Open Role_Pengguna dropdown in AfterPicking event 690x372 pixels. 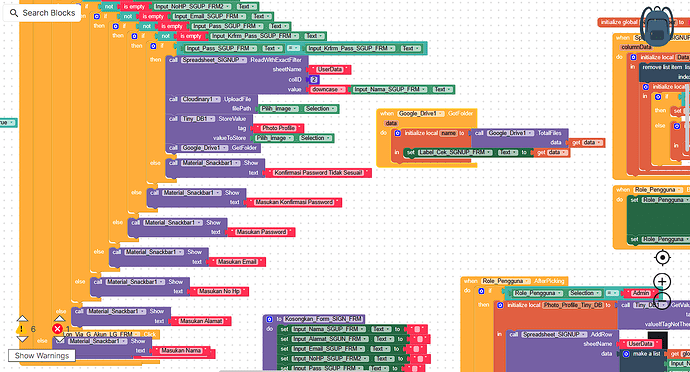point(505,281)
